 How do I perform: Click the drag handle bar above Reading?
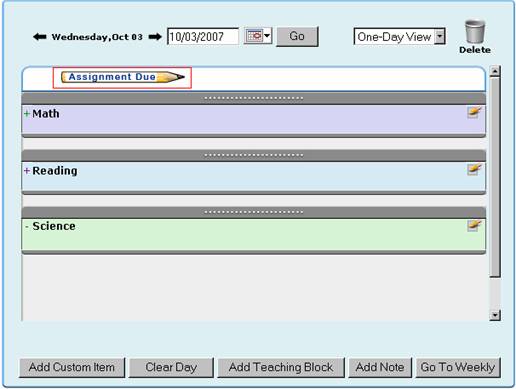click(x=254, y=155)
